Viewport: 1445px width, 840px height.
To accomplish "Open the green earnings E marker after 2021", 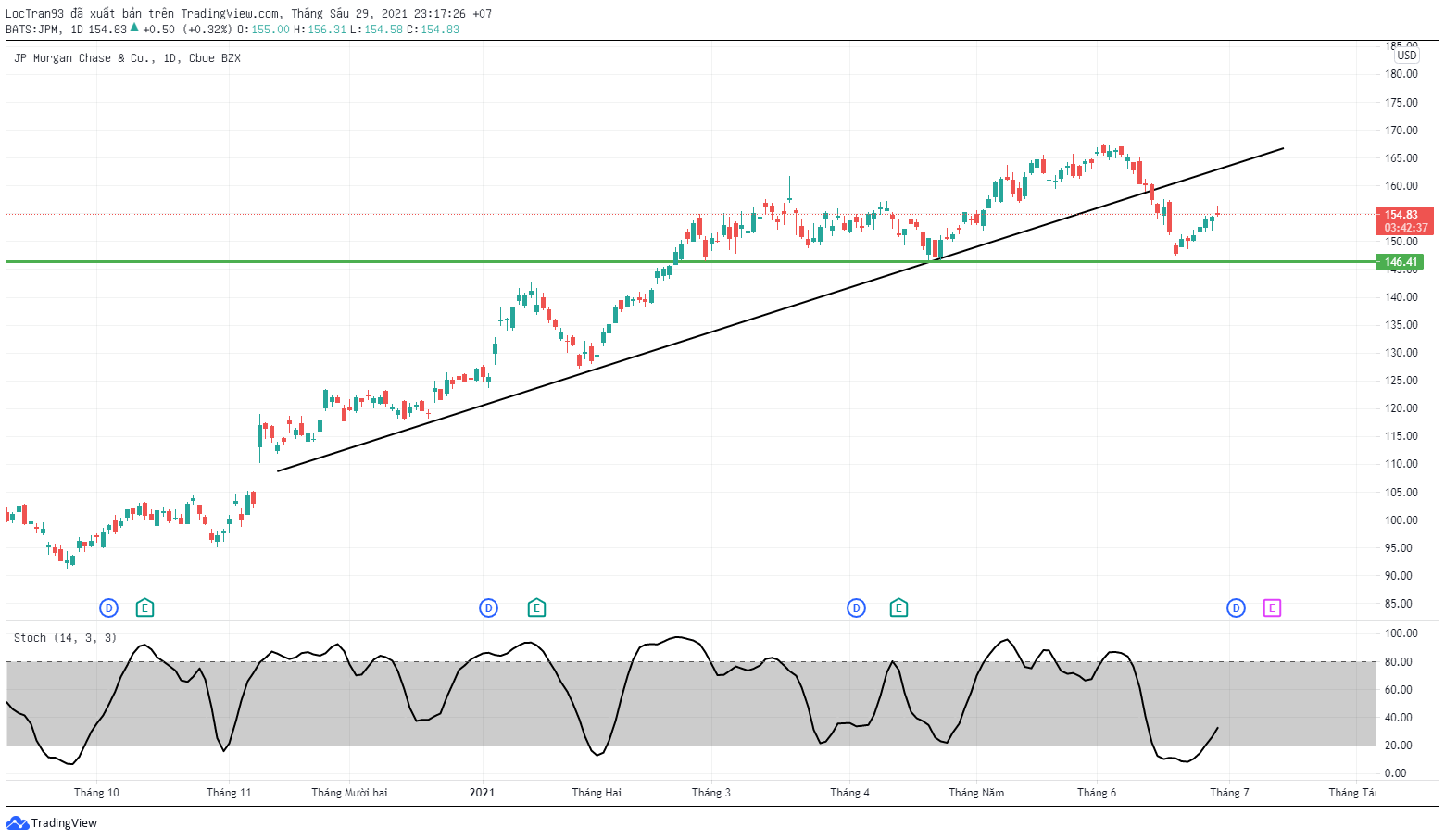I will [x=536, y=608].
